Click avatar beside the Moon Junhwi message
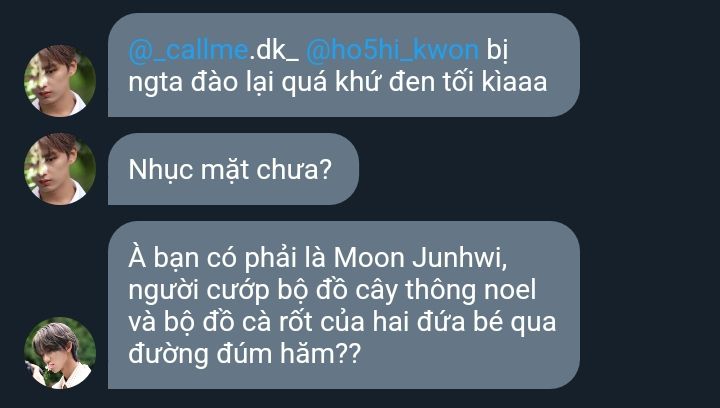The height and width of the screenshot is (408, 720). click(60, 353)
